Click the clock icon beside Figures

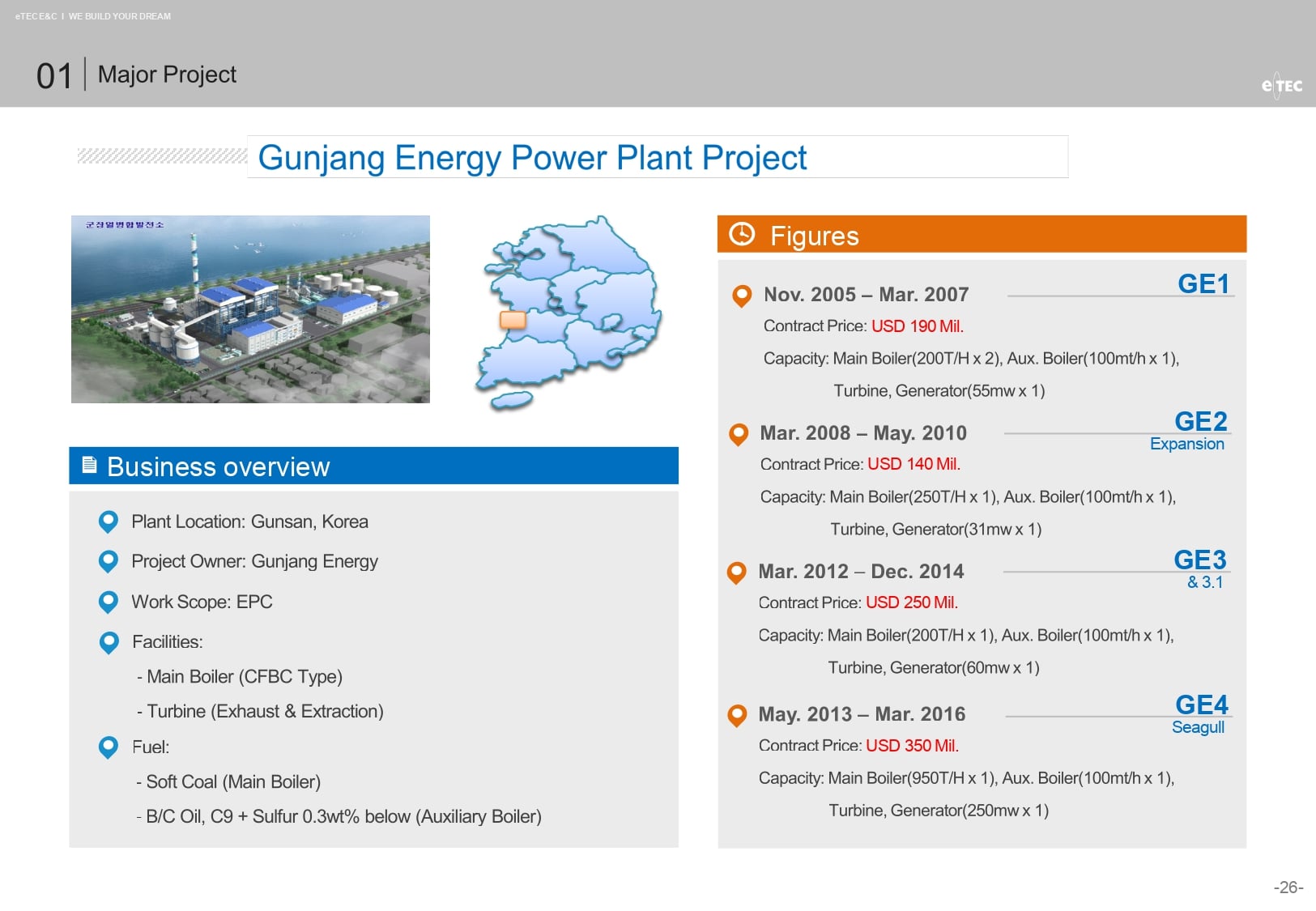pyautogui.click(x=742, y=234)
